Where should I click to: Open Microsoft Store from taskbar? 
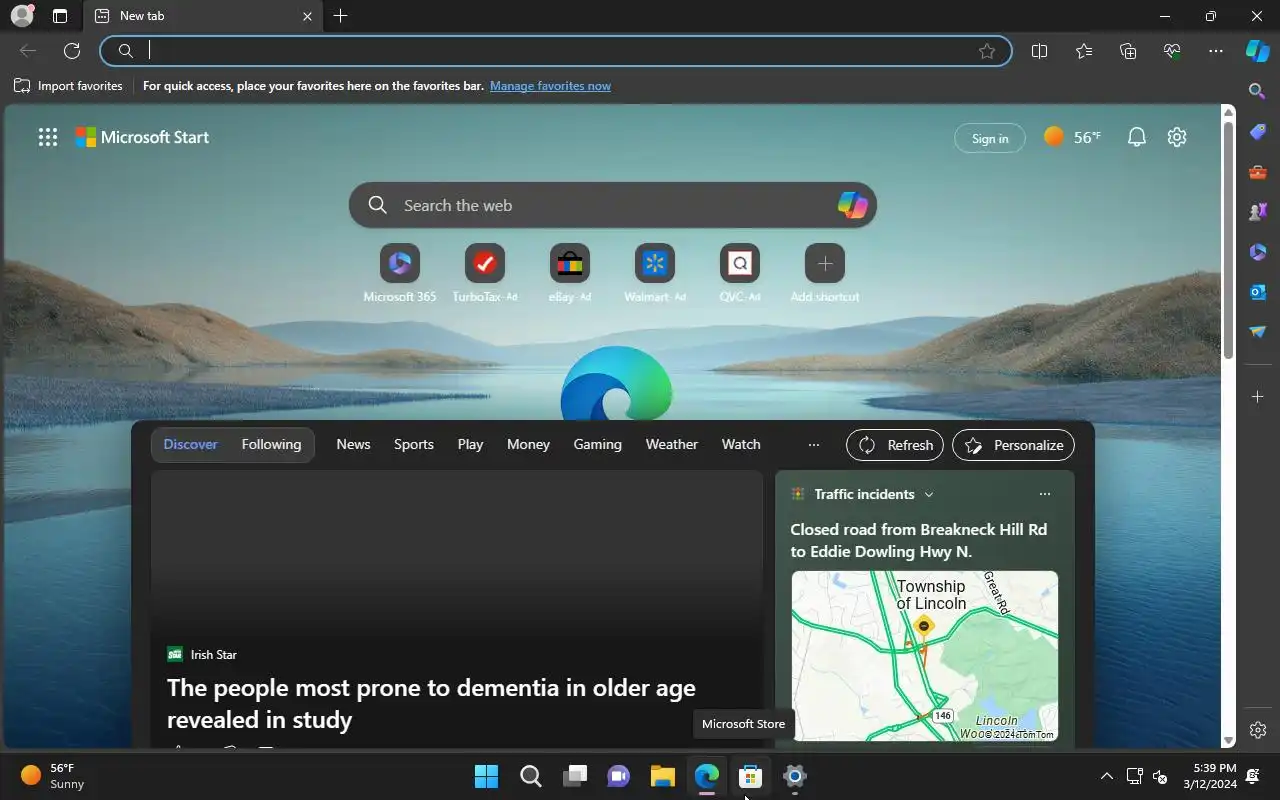click(x=750, y=776)
